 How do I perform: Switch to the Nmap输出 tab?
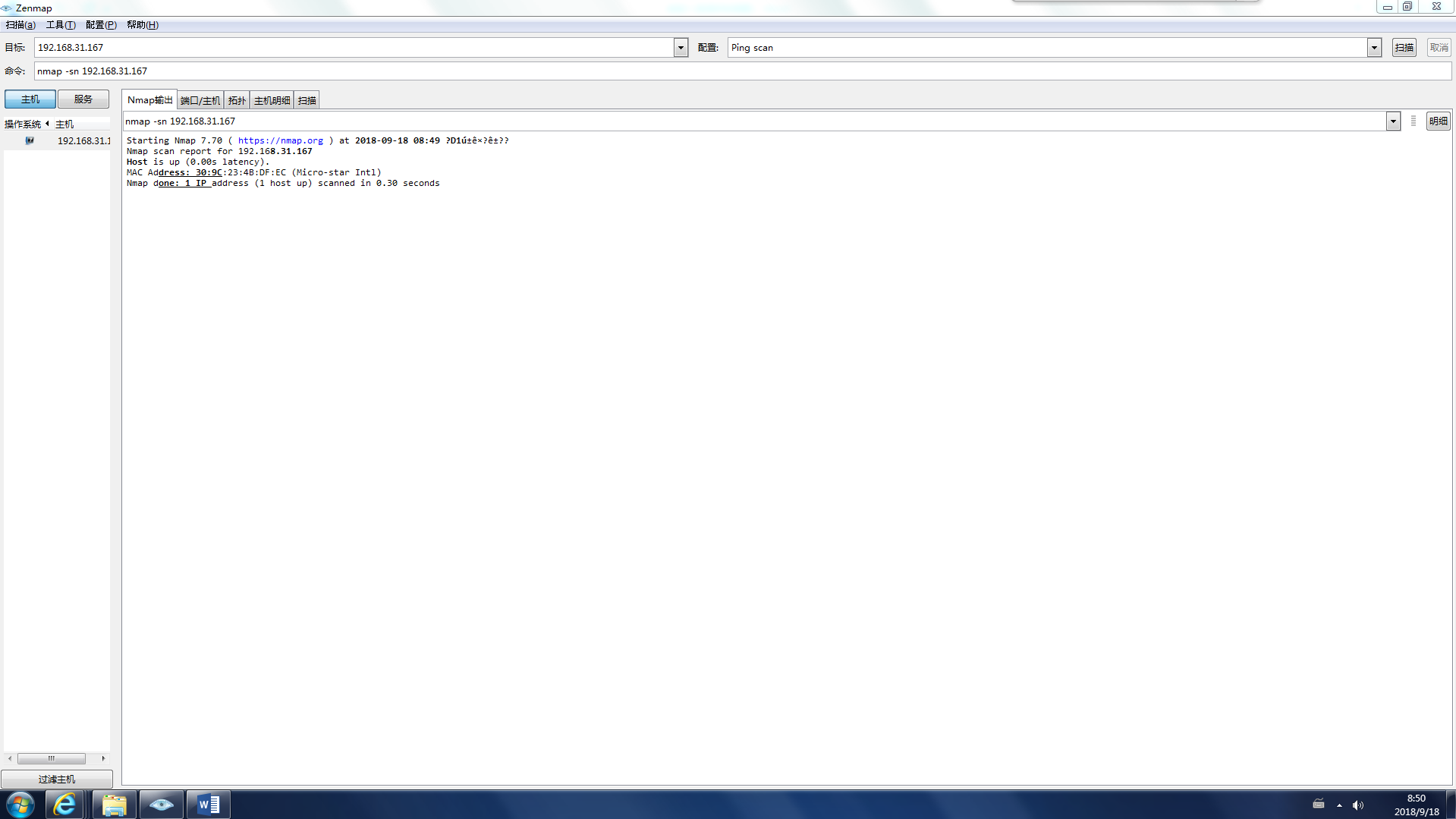point(150,100)
